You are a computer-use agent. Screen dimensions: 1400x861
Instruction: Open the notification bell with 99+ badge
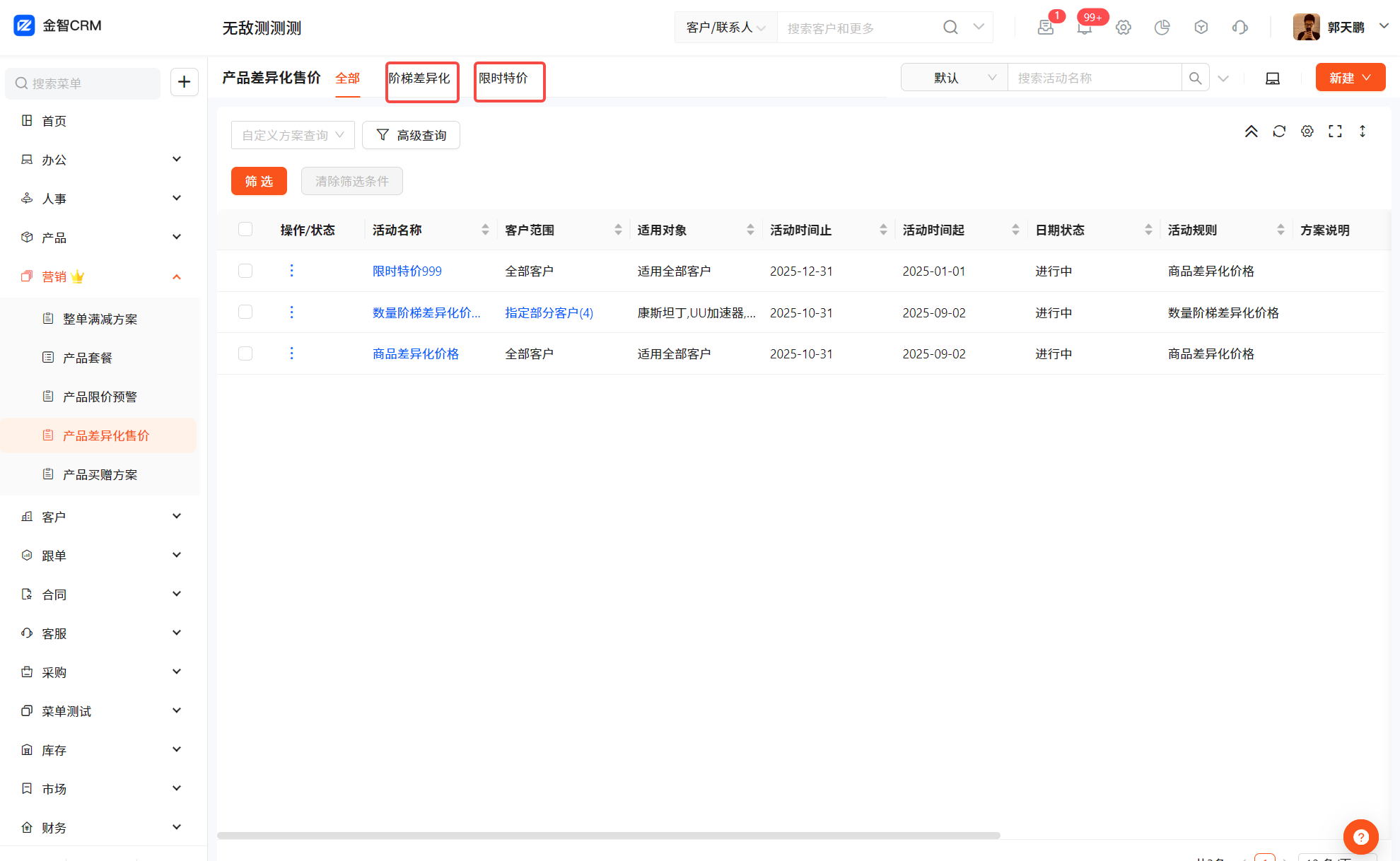pos(1084,28)
